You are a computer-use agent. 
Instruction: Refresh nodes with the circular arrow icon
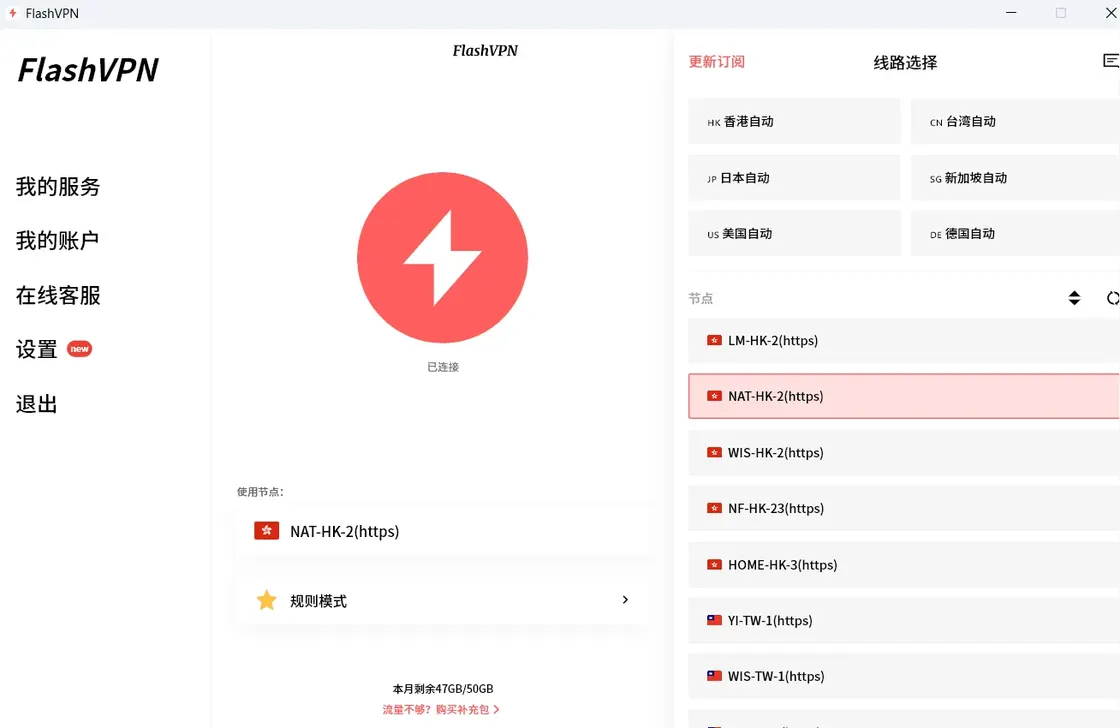[1113, 298]
